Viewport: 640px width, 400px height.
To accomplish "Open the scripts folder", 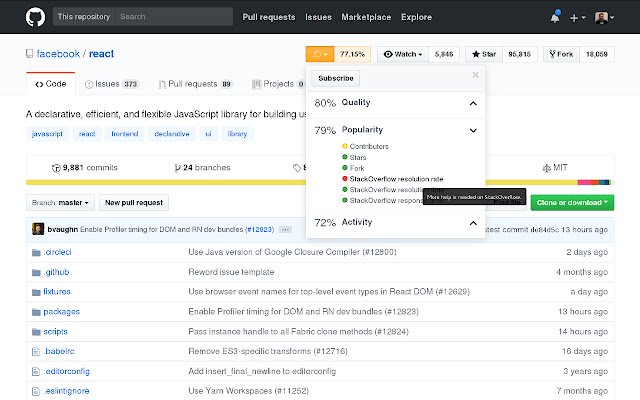I will [56, 331].
